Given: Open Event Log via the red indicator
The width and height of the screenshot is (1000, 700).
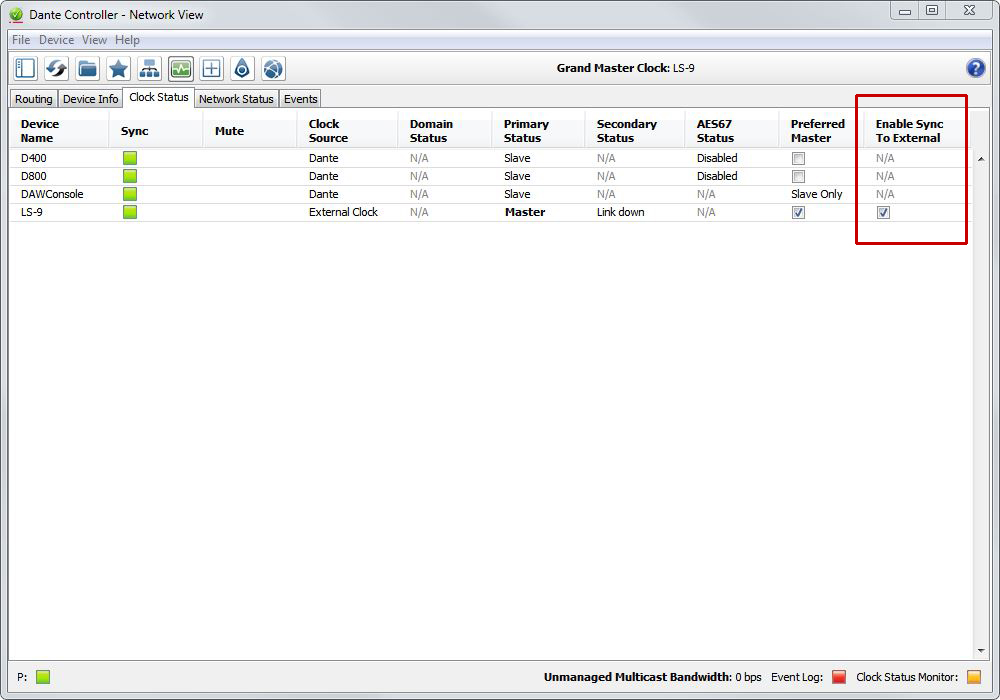Looking at the screenshot, I should [x=839, y=677].
